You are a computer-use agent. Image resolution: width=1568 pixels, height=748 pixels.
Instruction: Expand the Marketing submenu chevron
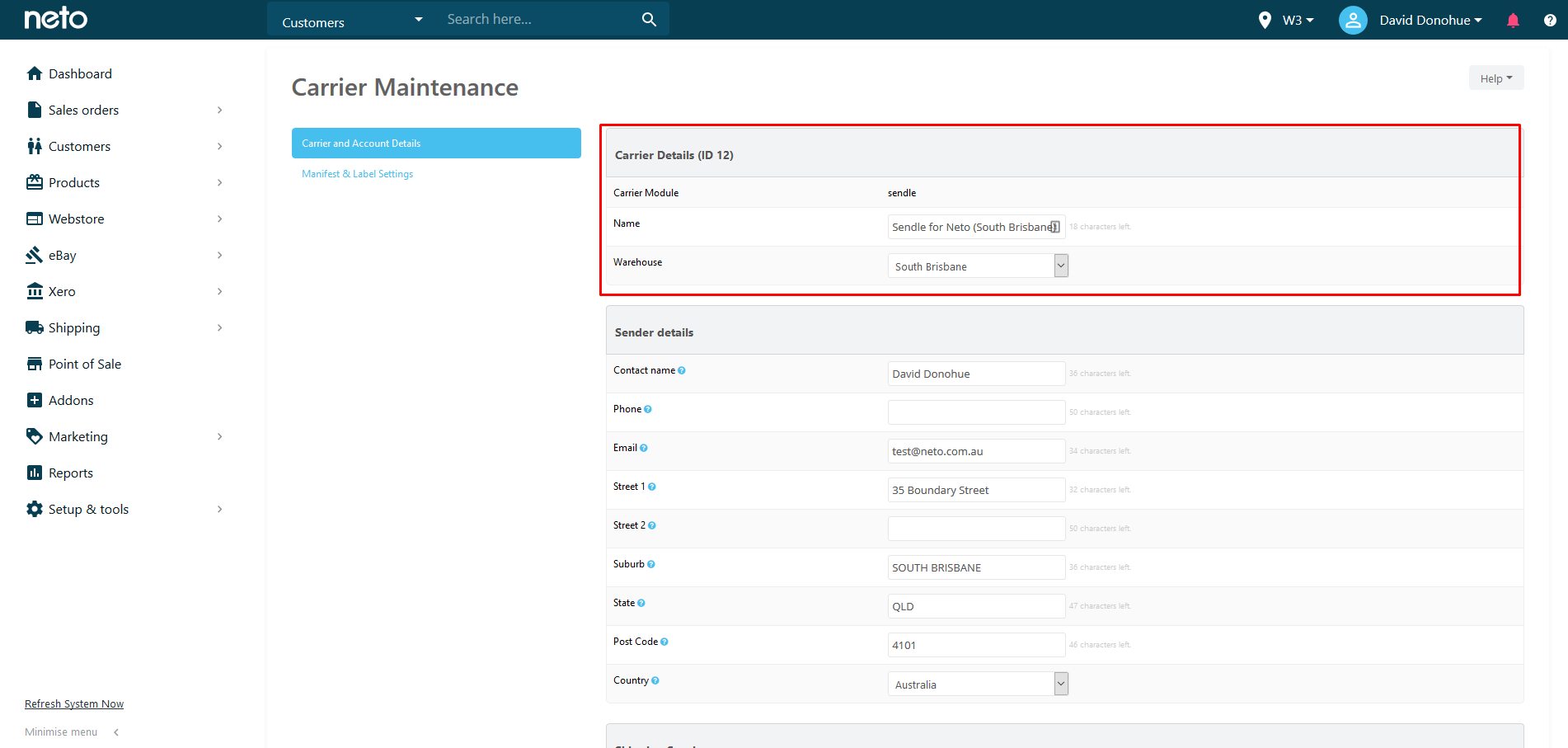(x=219, y=436)
